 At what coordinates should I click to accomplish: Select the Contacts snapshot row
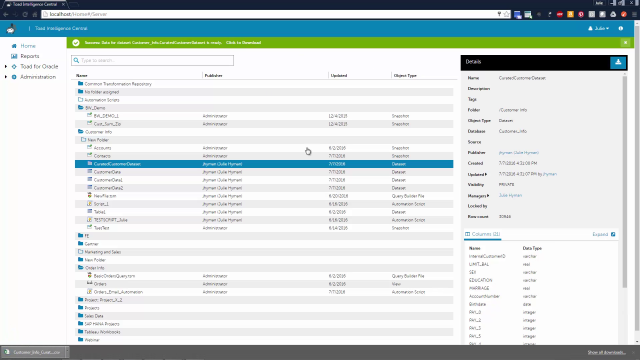tap(264, 156)
